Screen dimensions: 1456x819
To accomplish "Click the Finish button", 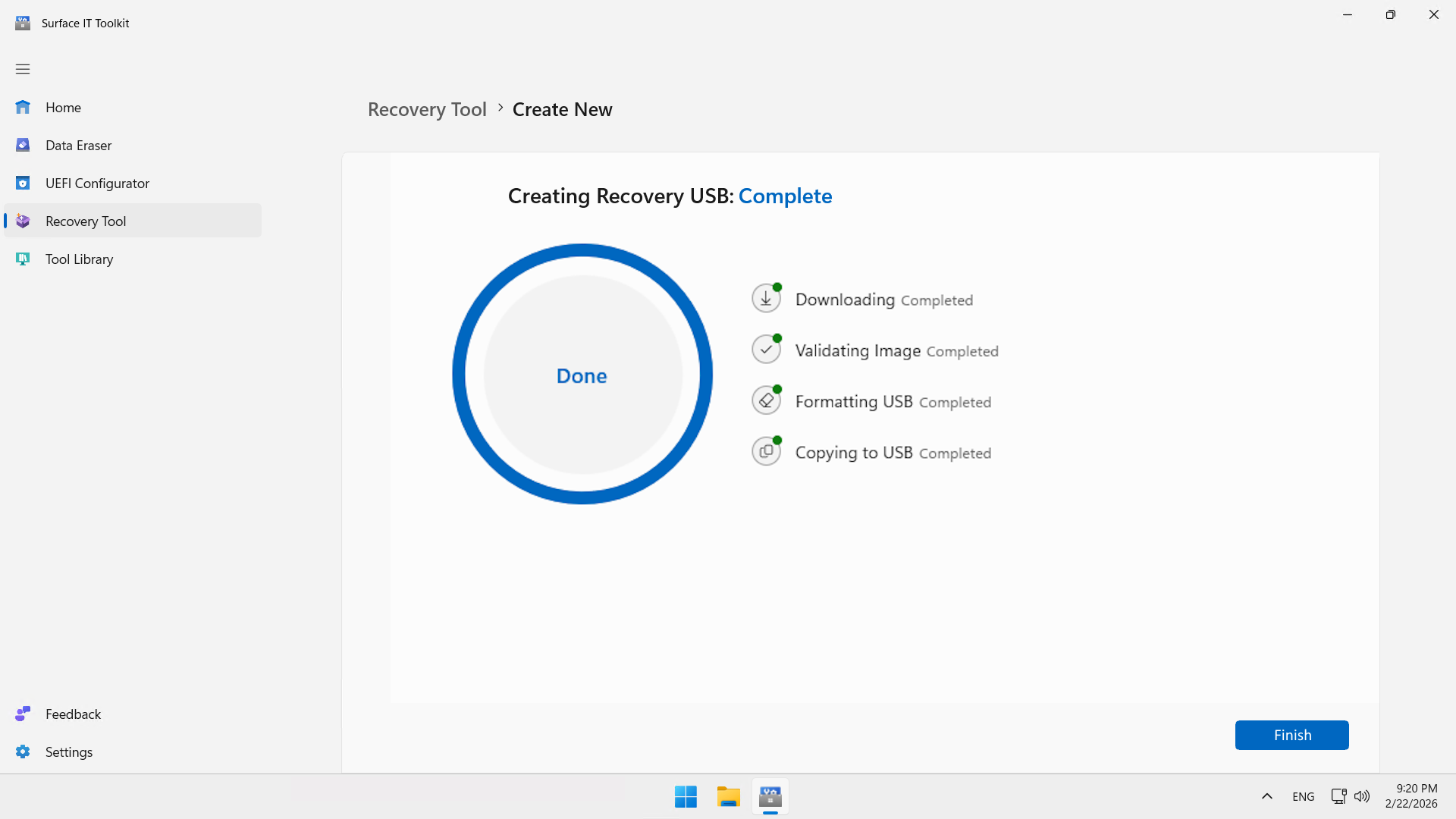I will click(1291, 735).
